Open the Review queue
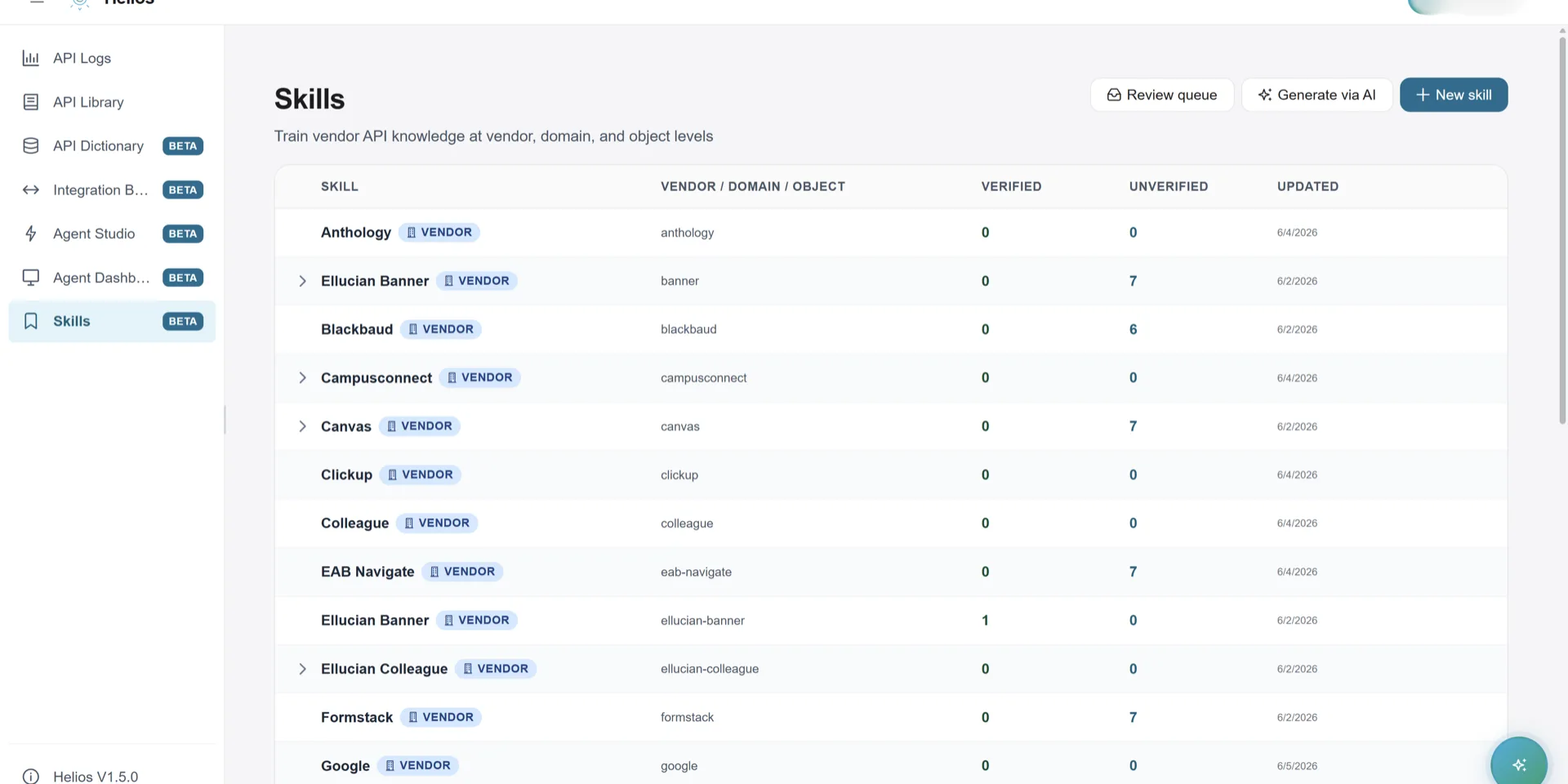Screen dimensions: 1568x784 [x=1162, y=95]
